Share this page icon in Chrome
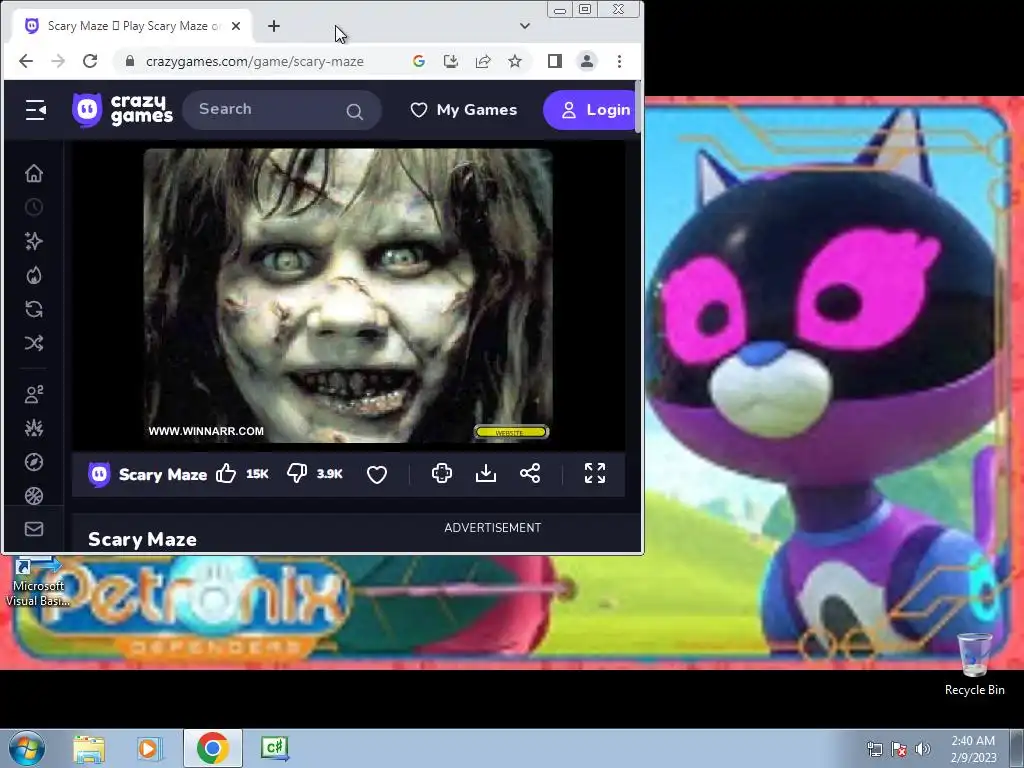Screen dimensions: 1024x768 [483, 61]
